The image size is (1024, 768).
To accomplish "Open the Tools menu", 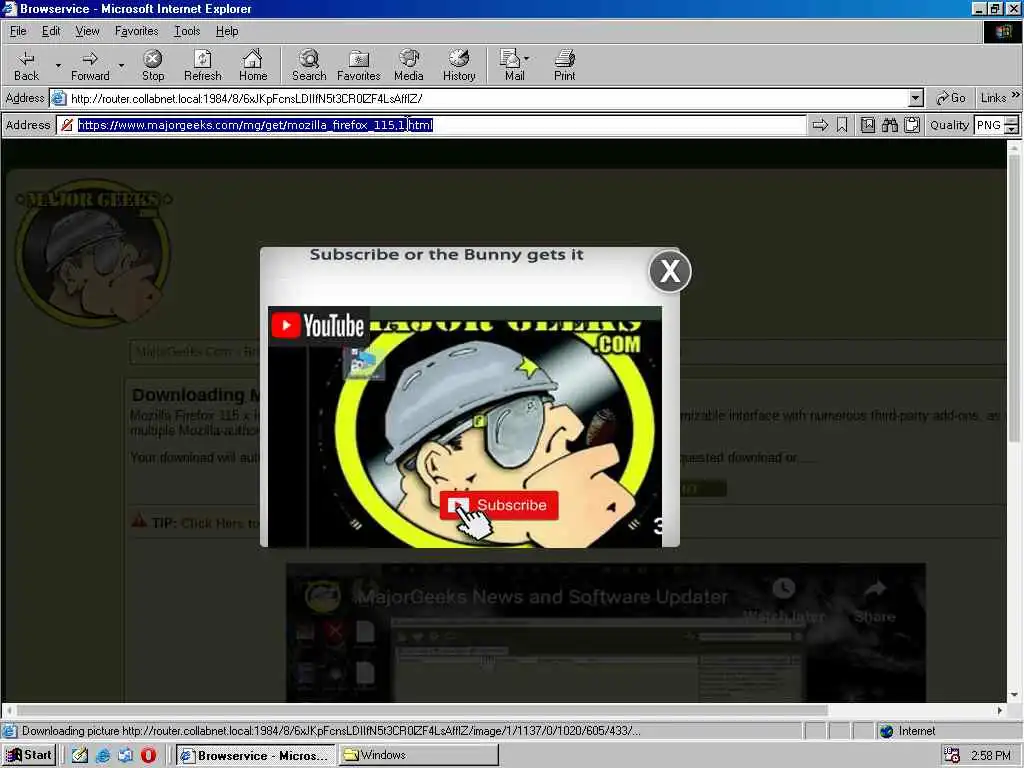I will [x=187, y=31].
